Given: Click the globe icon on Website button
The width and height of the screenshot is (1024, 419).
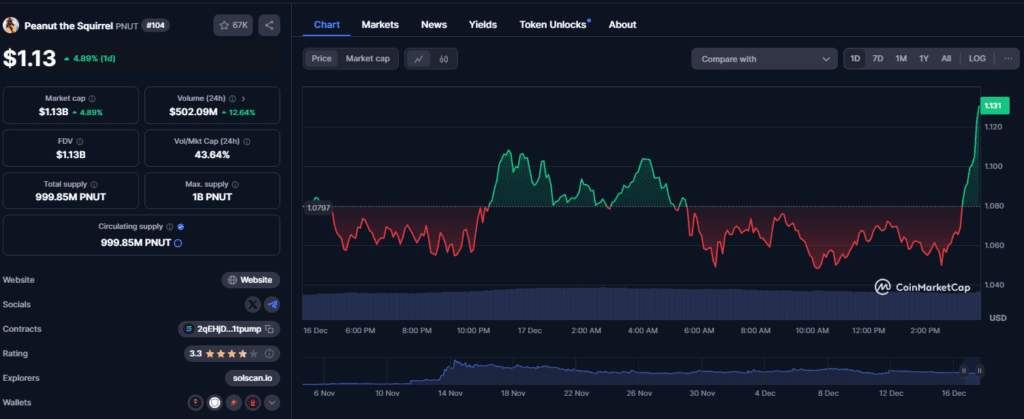Looking at the screenshot, I should point(232,280).
